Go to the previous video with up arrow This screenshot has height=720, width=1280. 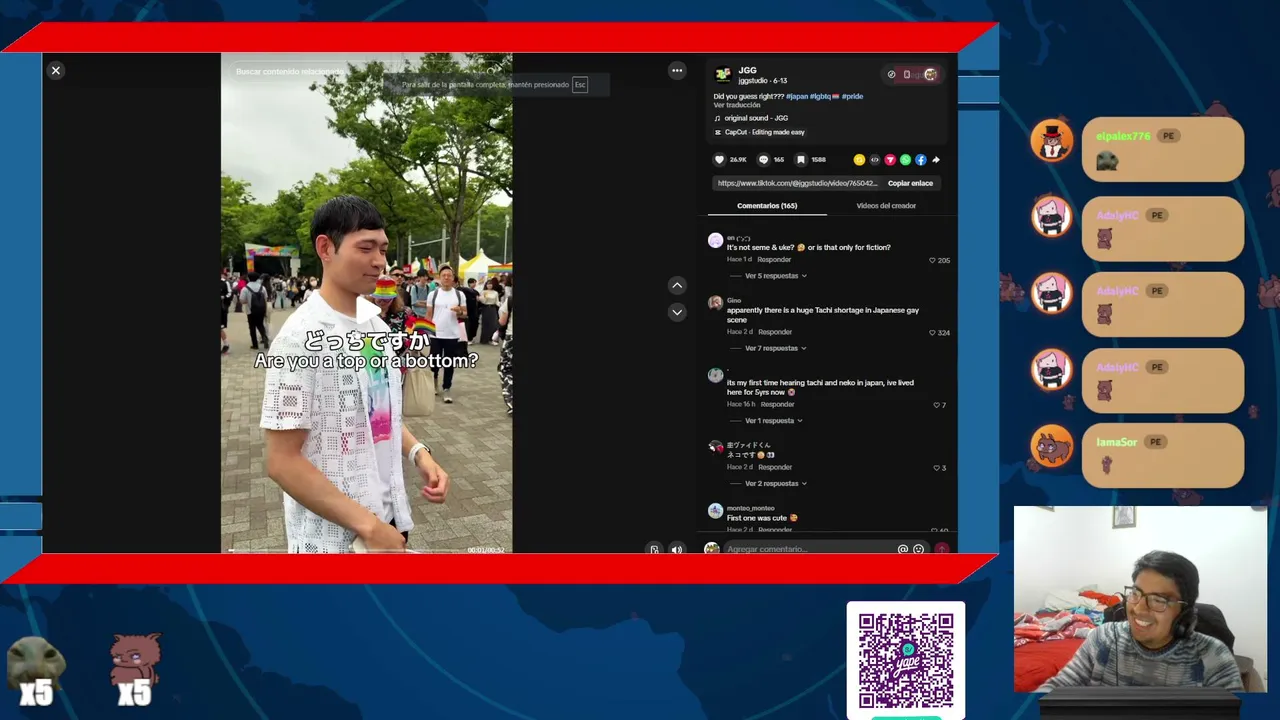tap(677, 285)
